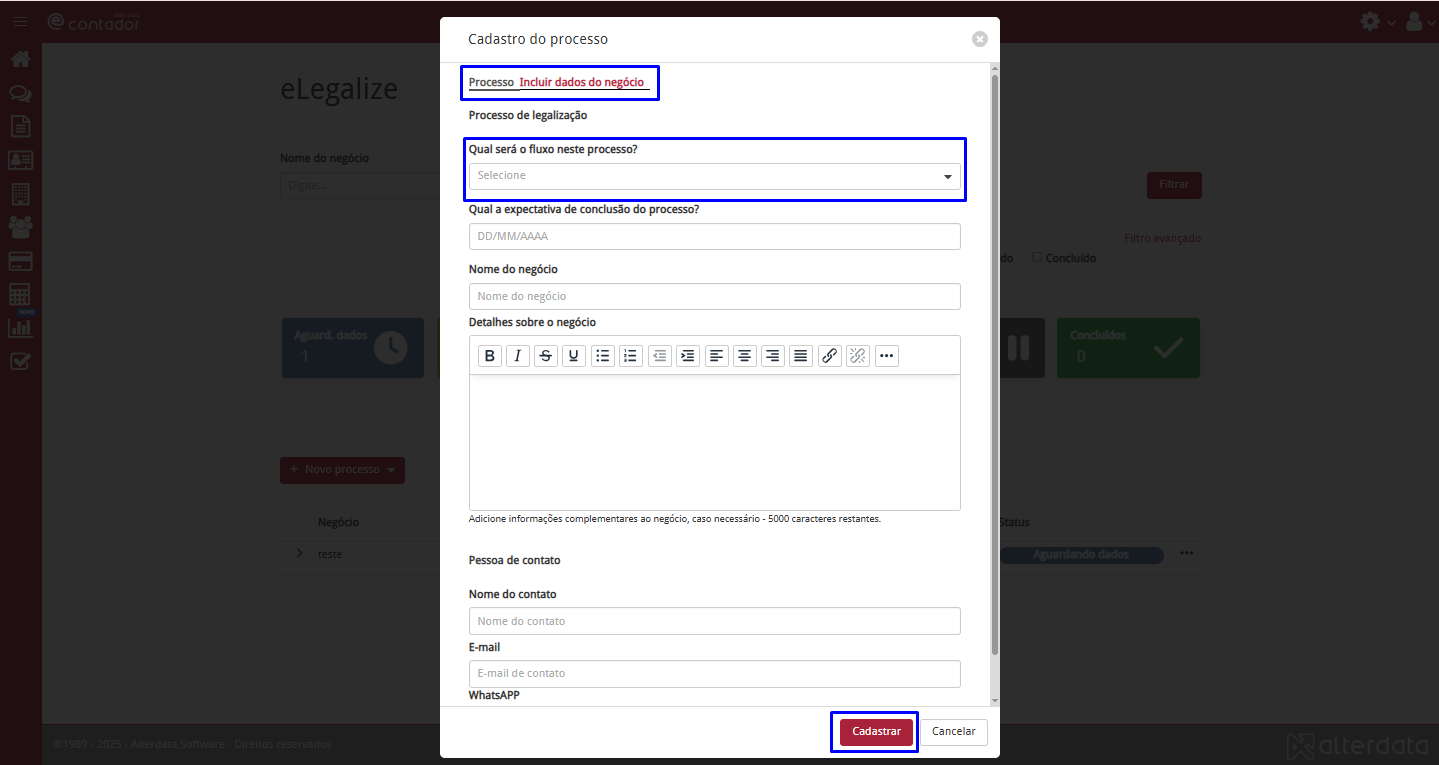Click the Cadastrar button
Screen dimensions: 1439x765
coord(876,732)
